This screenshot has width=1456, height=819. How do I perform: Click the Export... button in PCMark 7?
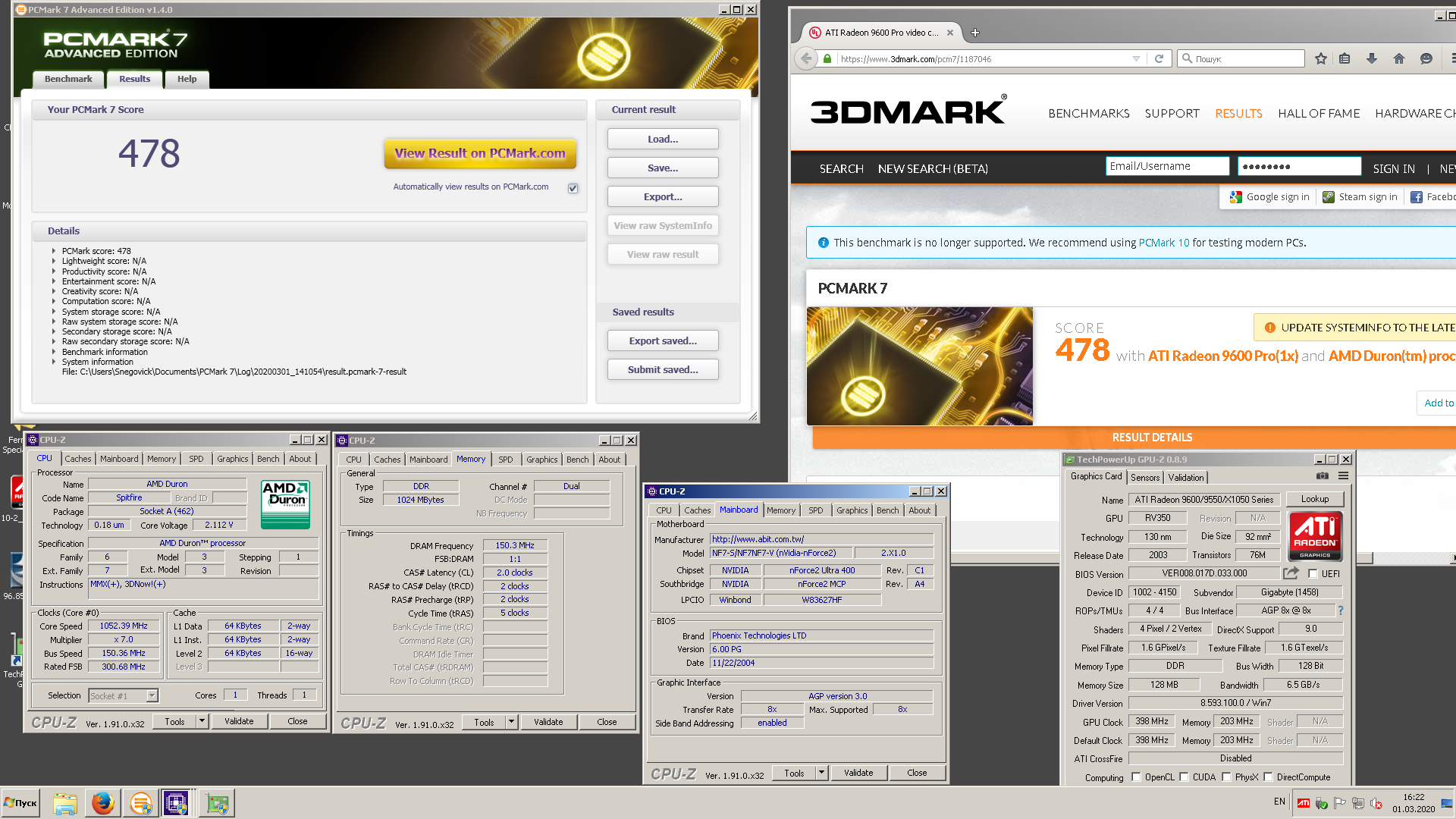(x=663, y=196)
